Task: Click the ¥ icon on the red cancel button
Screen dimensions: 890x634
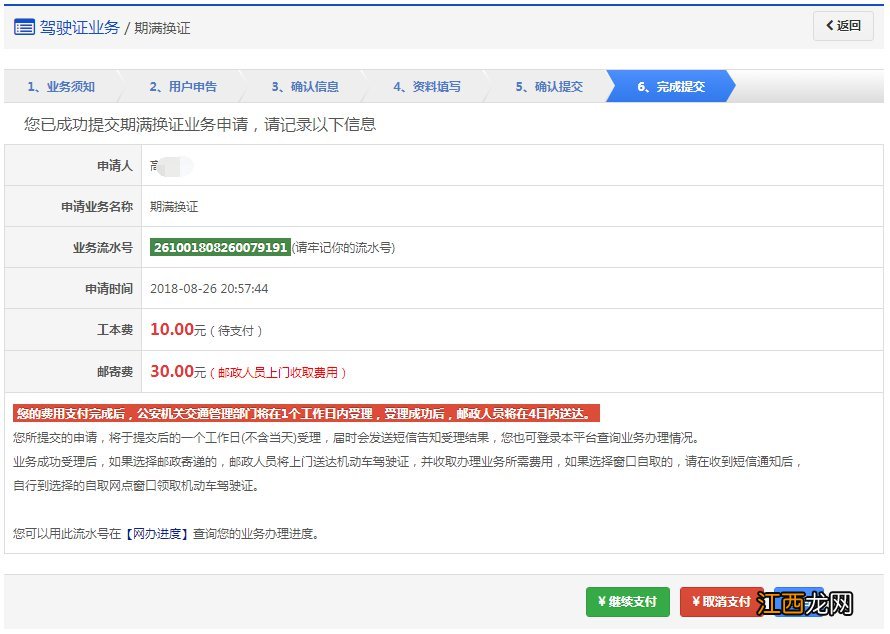Action: [695, 602]
